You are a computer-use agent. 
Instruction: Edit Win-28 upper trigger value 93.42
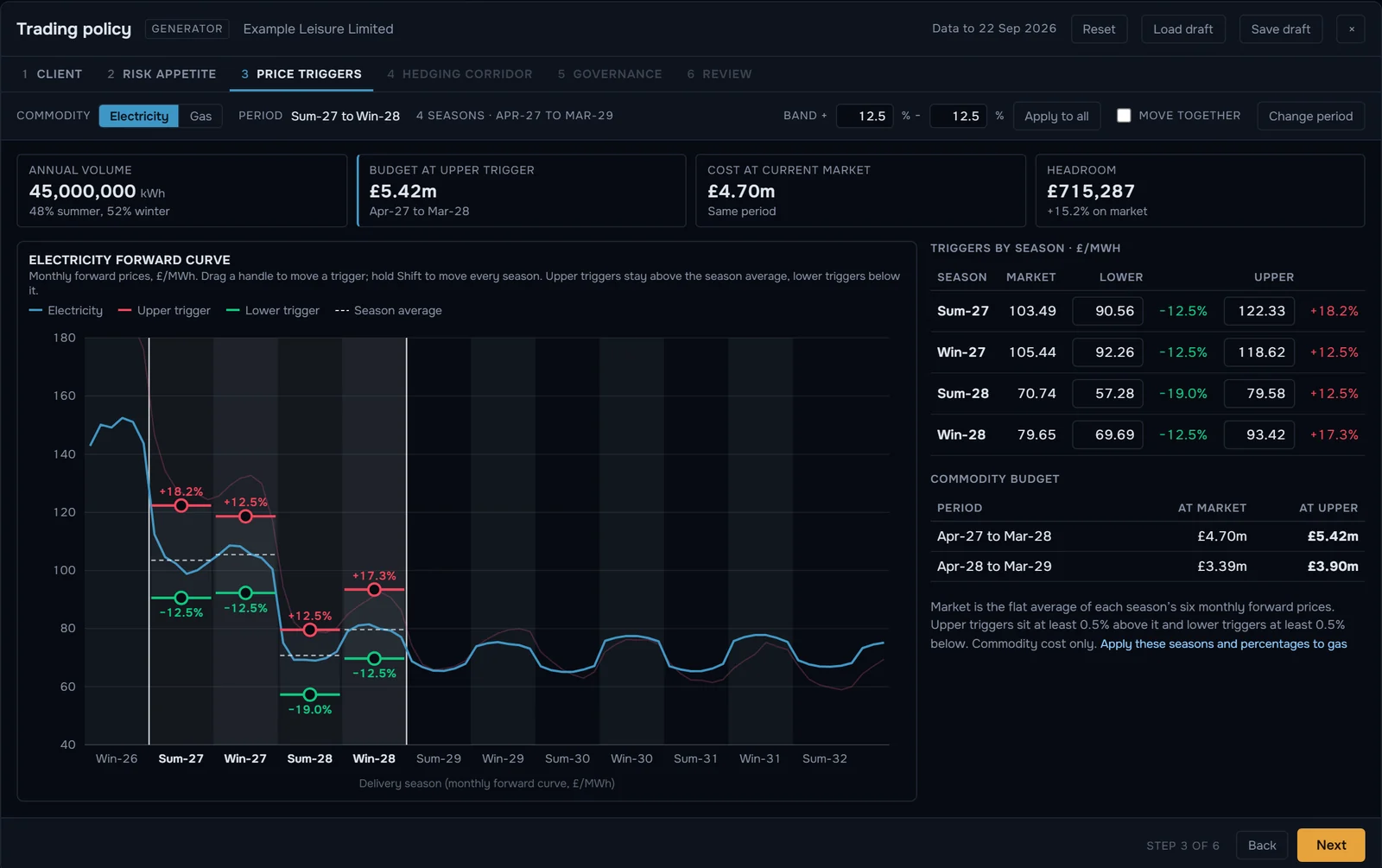click(x=1258, y=434)
